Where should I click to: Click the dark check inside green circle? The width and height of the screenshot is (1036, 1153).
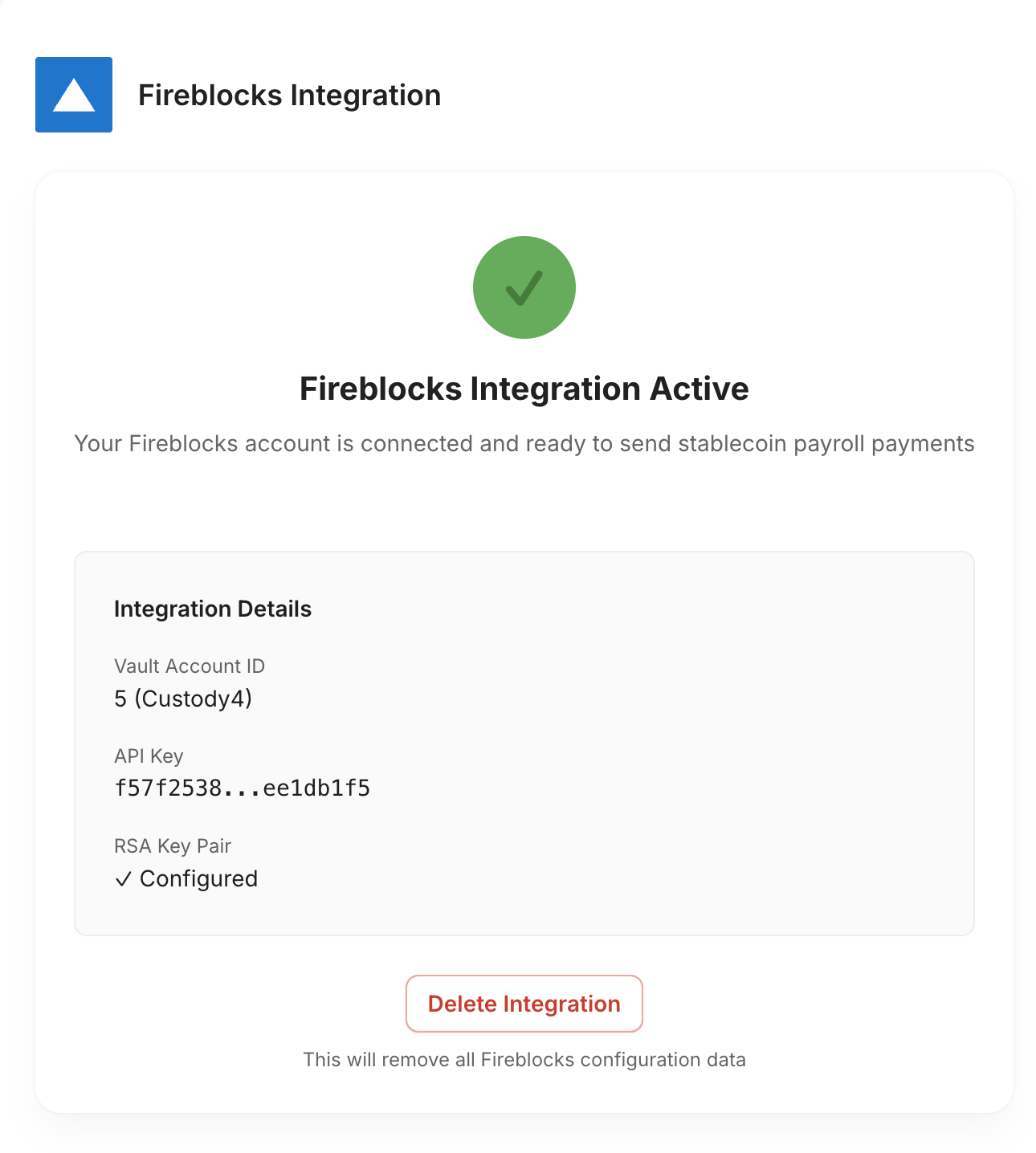tap(524, 287)
